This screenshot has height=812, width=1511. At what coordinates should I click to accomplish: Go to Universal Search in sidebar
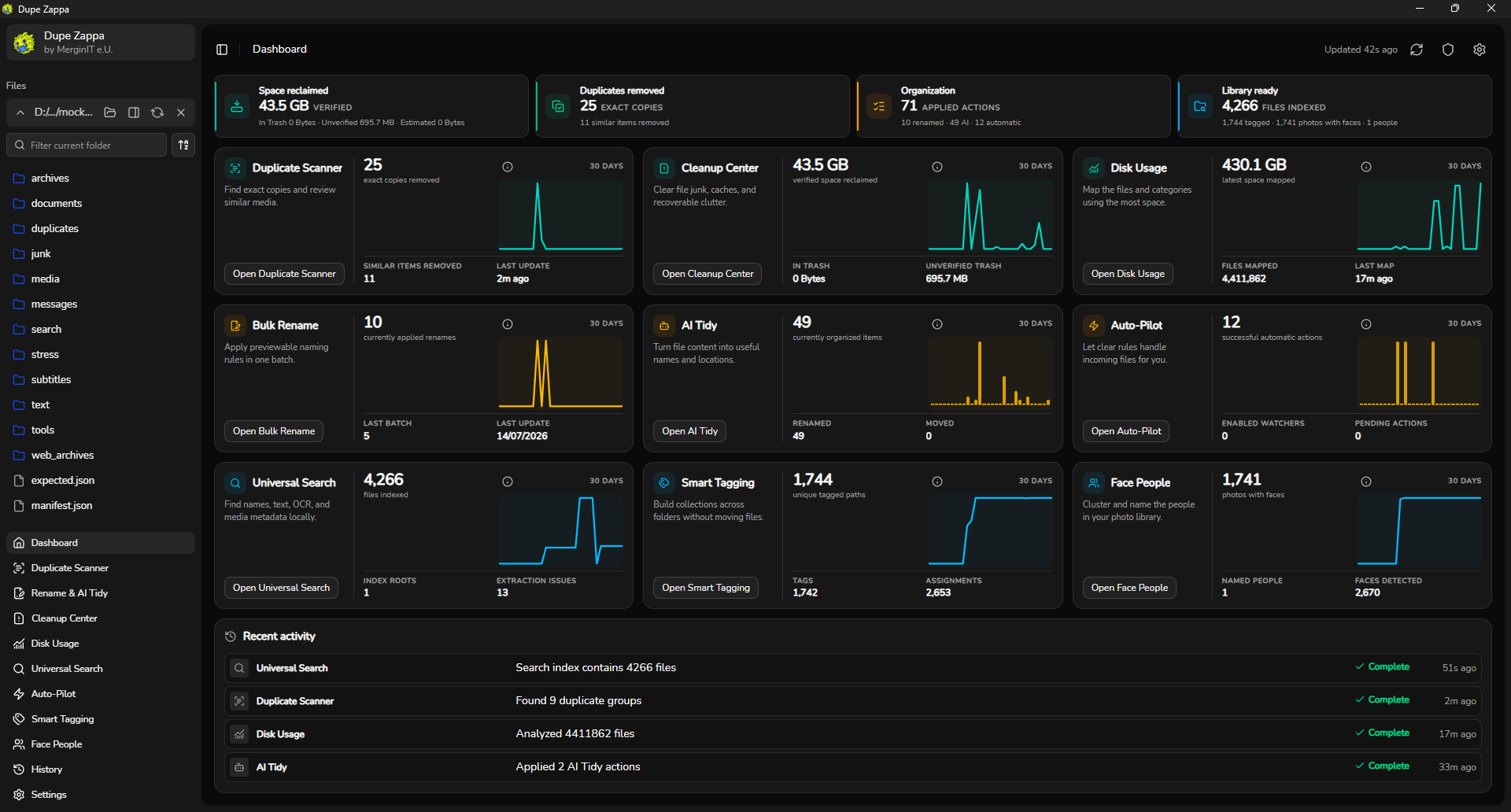tap(101, 669)
